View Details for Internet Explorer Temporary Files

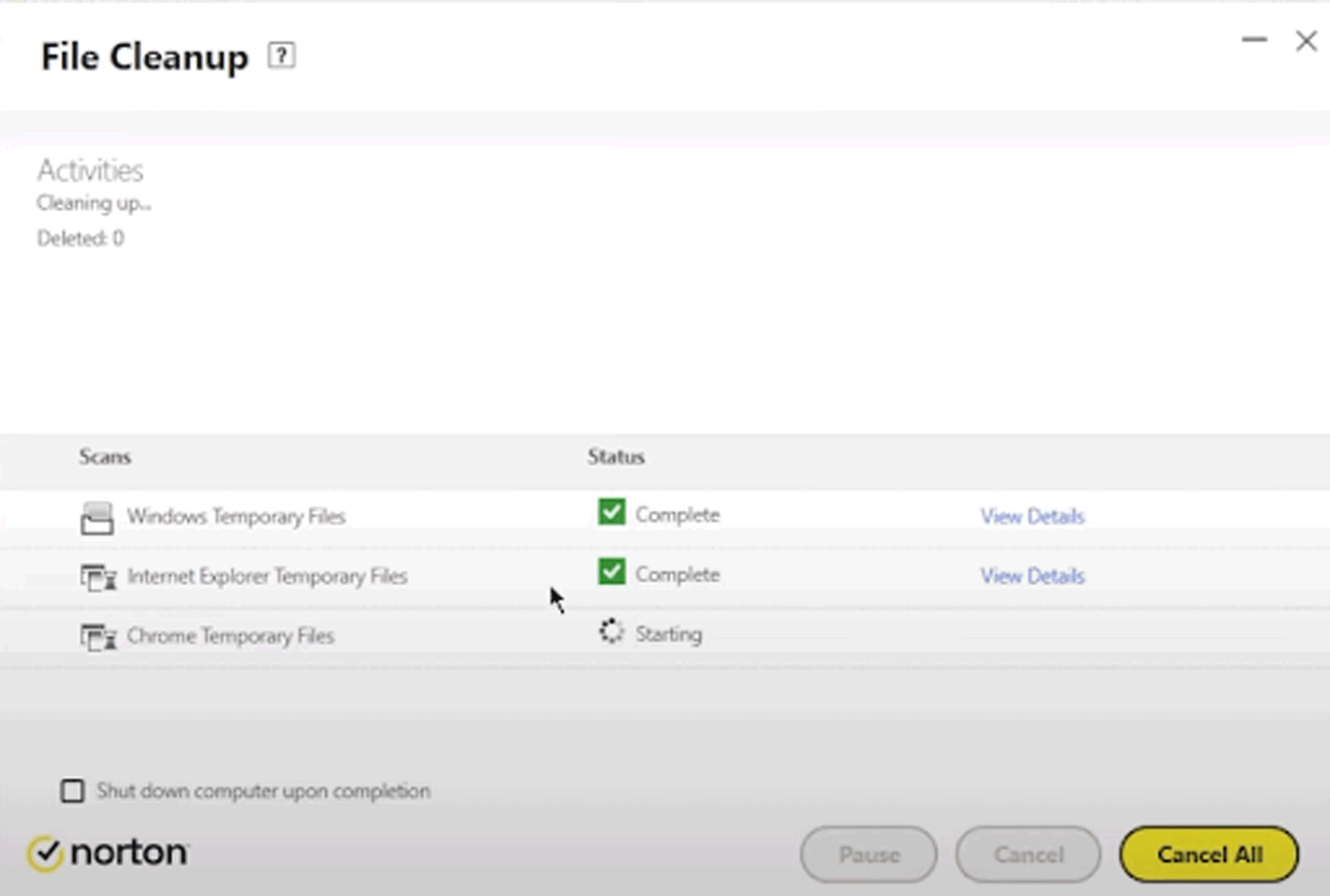(x=1032, y=576)
